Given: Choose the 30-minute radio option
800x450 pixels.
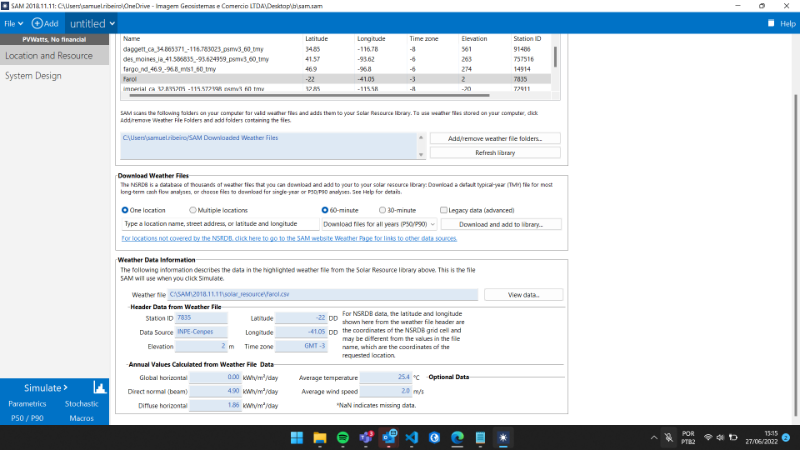Looking at the screenshot, I should tap(381, 211).
